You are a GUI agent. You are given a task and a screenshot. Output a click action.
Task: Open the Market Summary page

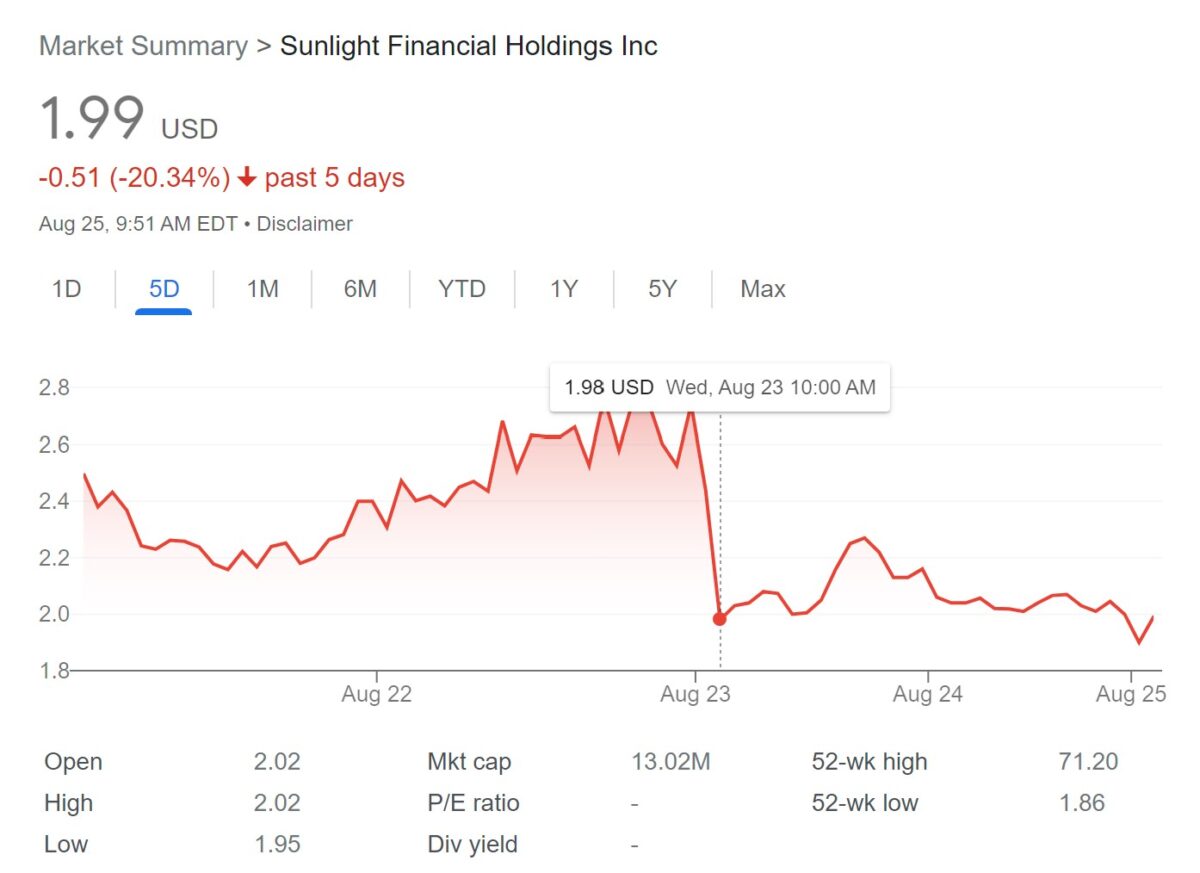click(142, 46)
